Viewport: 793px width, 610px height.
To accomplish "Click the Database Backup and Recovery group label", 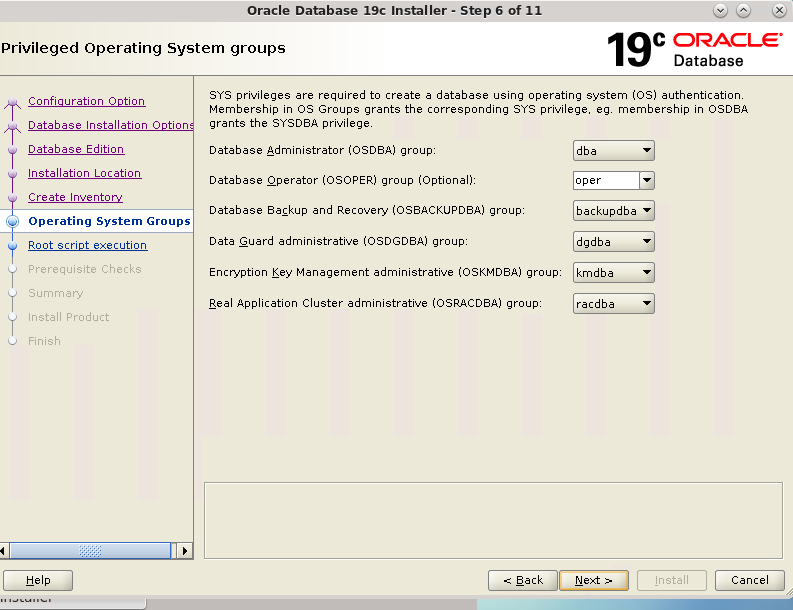I will [x=367, y=210].
